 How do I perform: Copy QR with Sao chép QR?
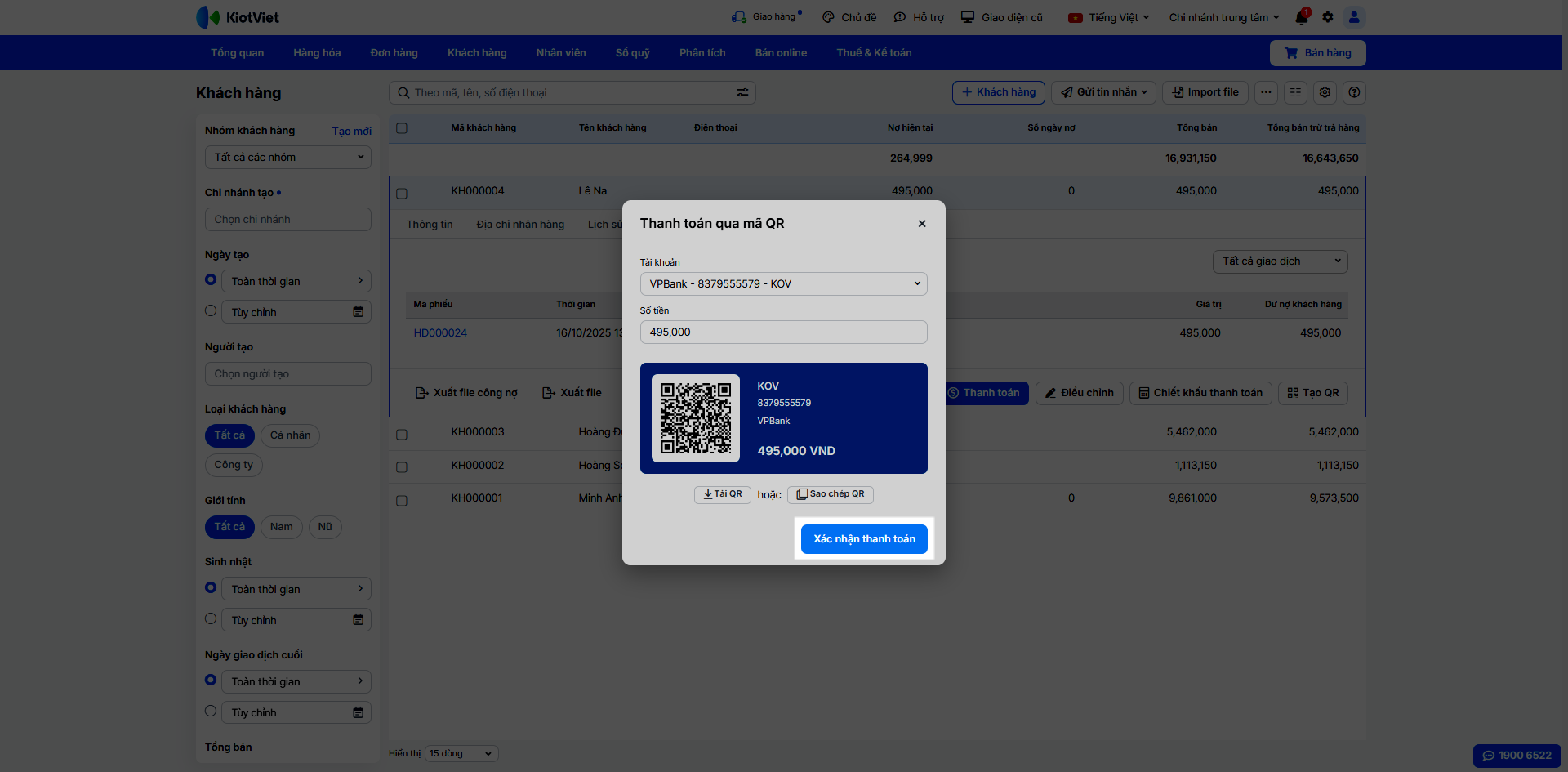[x=831, y=494]
